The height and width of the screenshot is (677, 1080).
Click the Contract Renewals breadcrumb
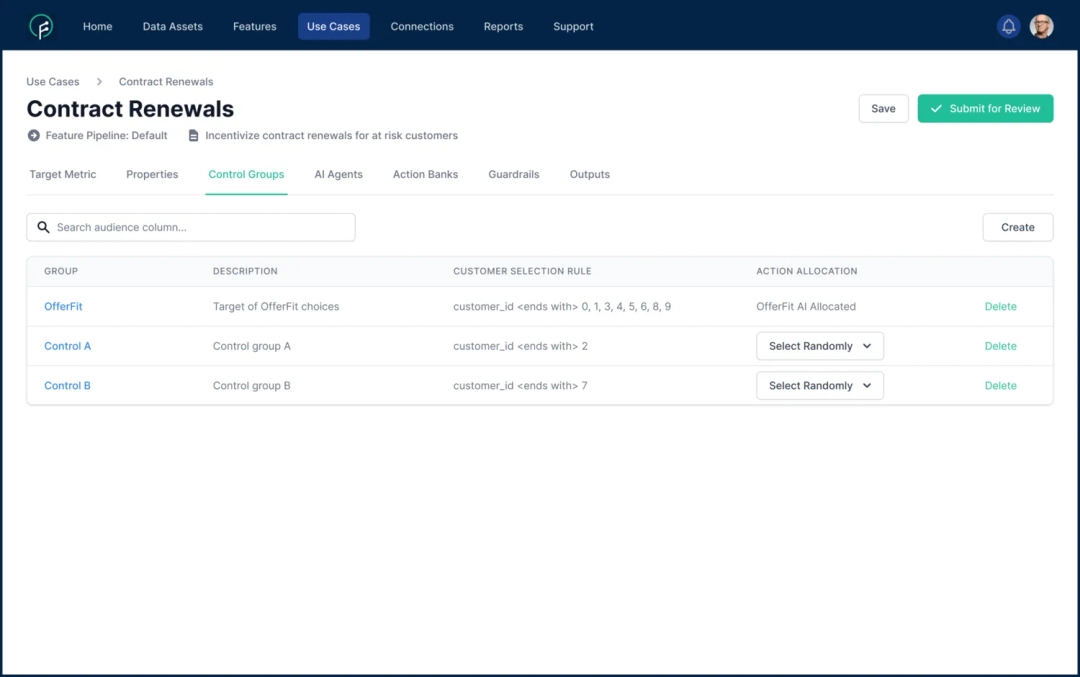pos(166,81)
